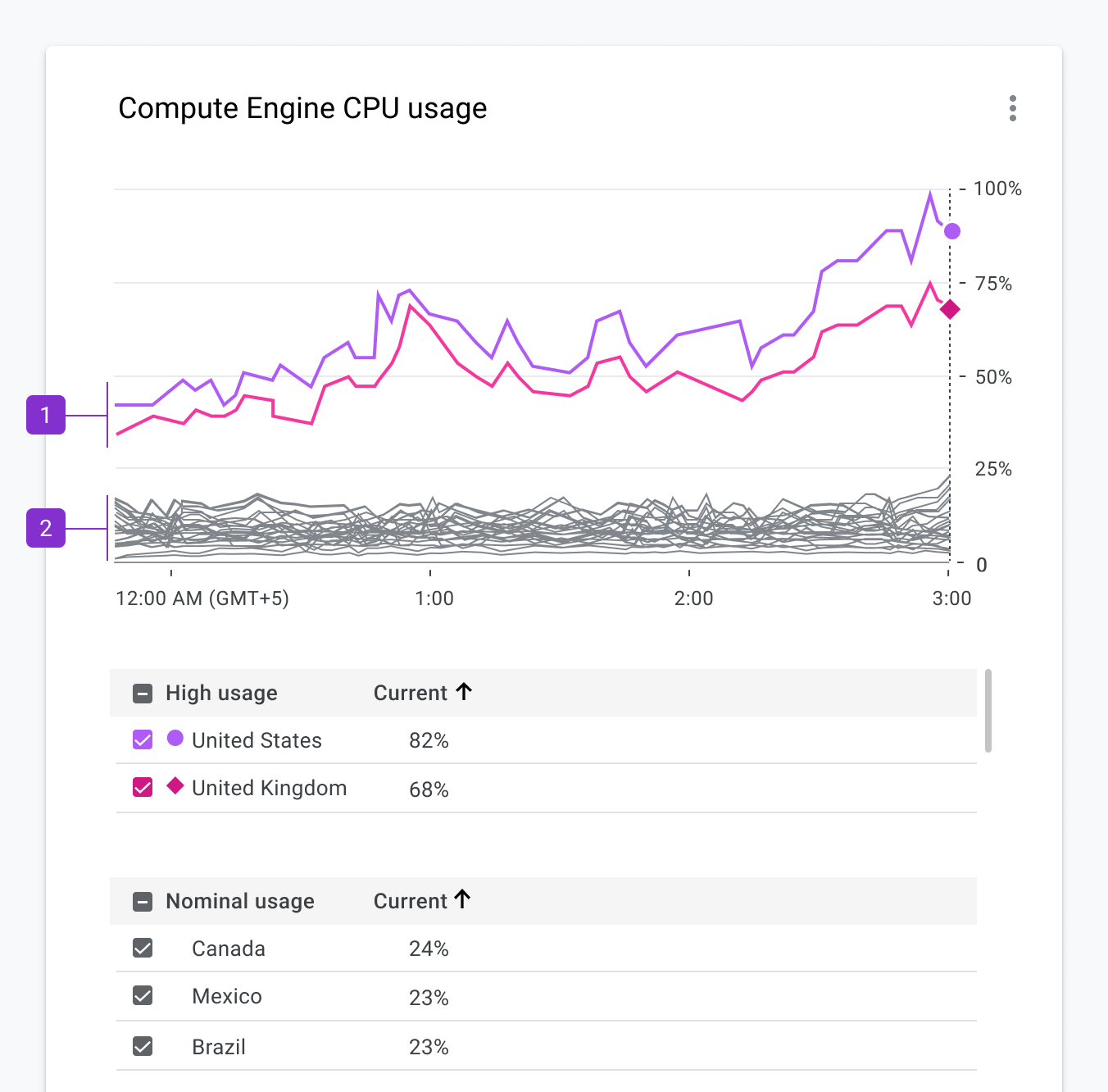Image resolution: width=1108 pixels, height=1092 pixels.
Task: Click the Compute Engine CPU usage title
Action: coord(303,107)
